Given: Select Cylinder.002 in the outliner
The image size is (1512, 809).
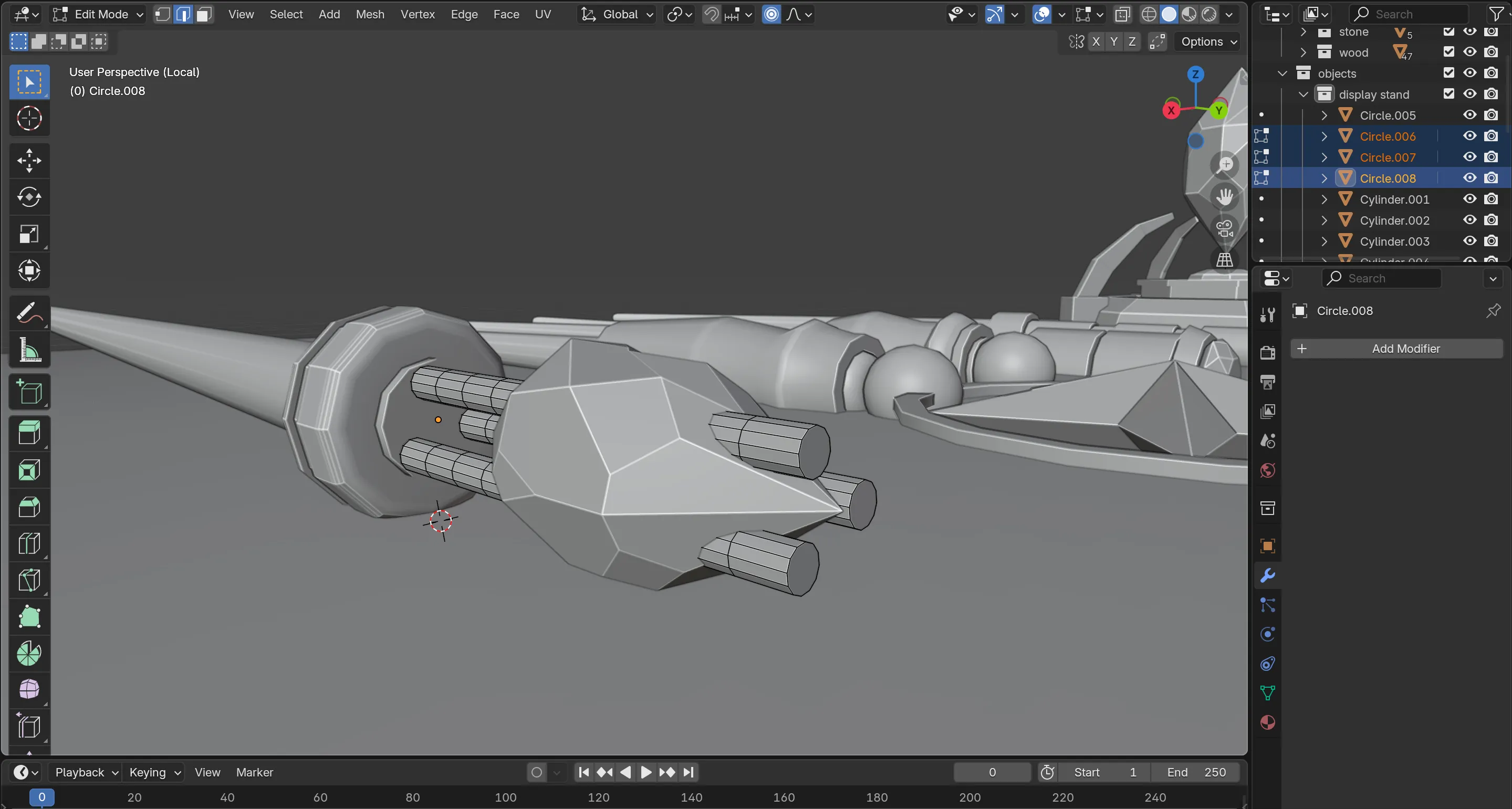Looking at the screenshot, I should pyautogui.click(x=1394, y=220).
